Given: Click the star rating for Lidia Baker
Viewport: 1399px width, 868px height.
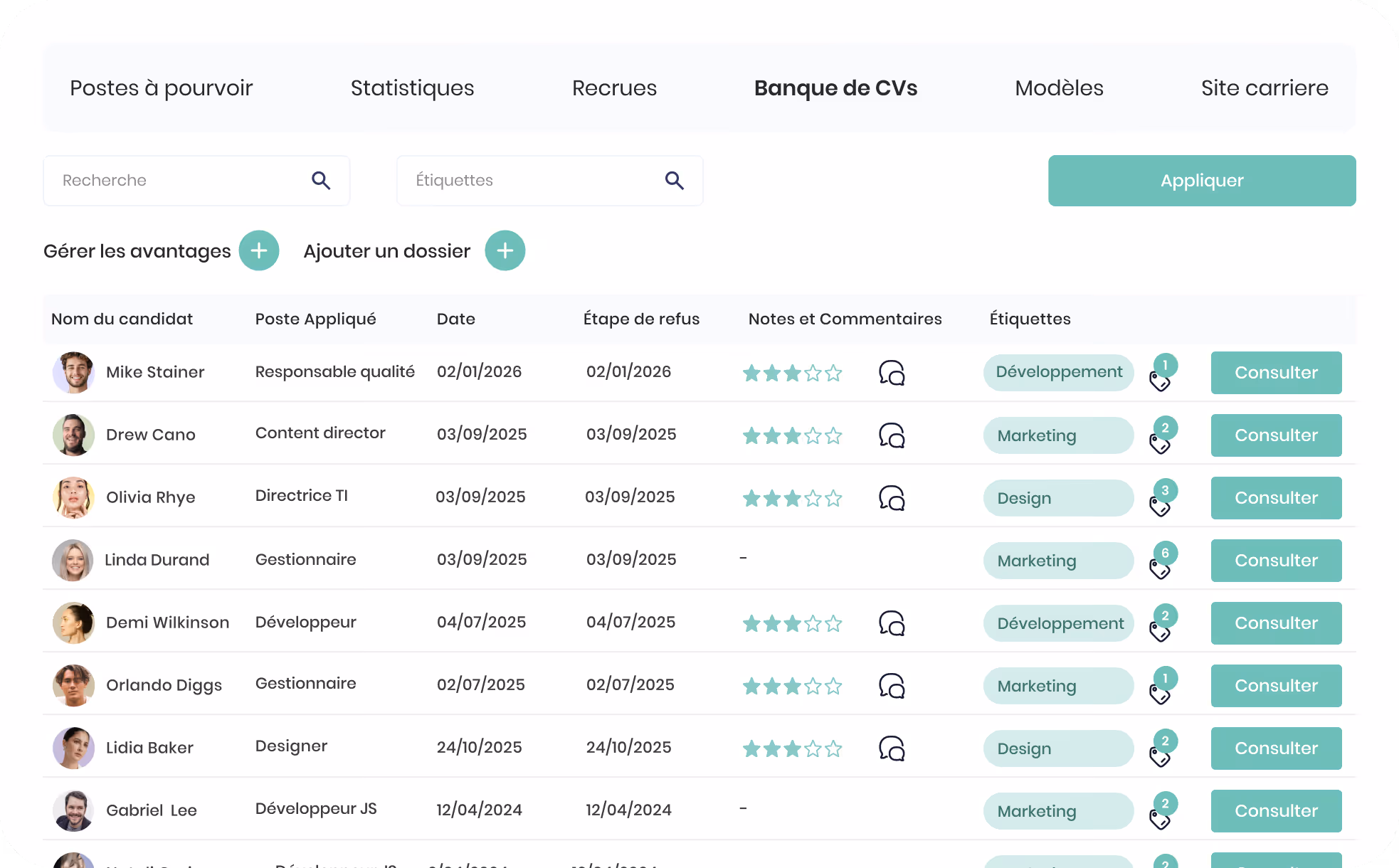Looking at the screenshot, I should click(793, 748).
